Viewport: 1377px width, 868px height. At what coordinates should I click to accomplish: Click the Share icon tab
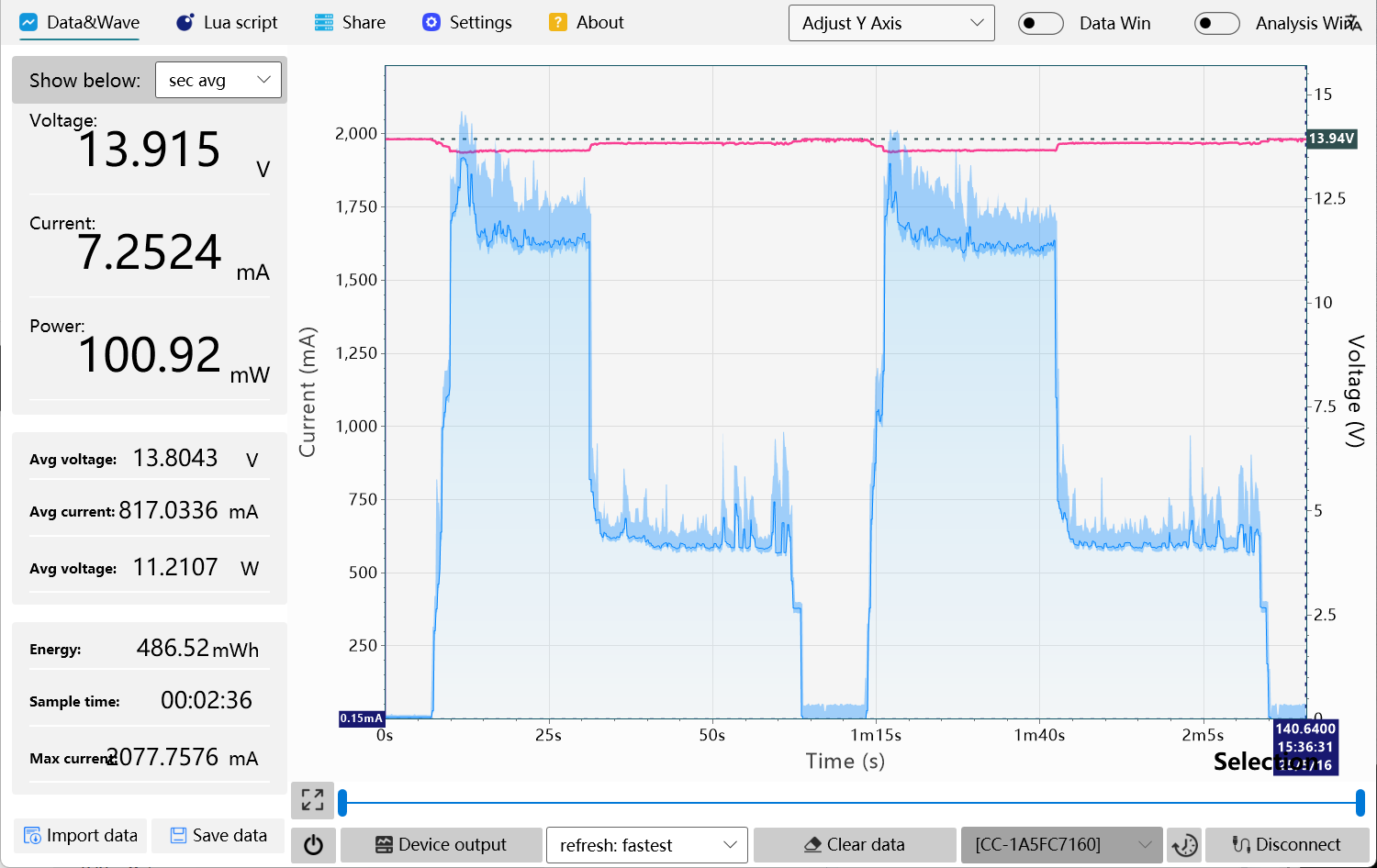[350, 23]
